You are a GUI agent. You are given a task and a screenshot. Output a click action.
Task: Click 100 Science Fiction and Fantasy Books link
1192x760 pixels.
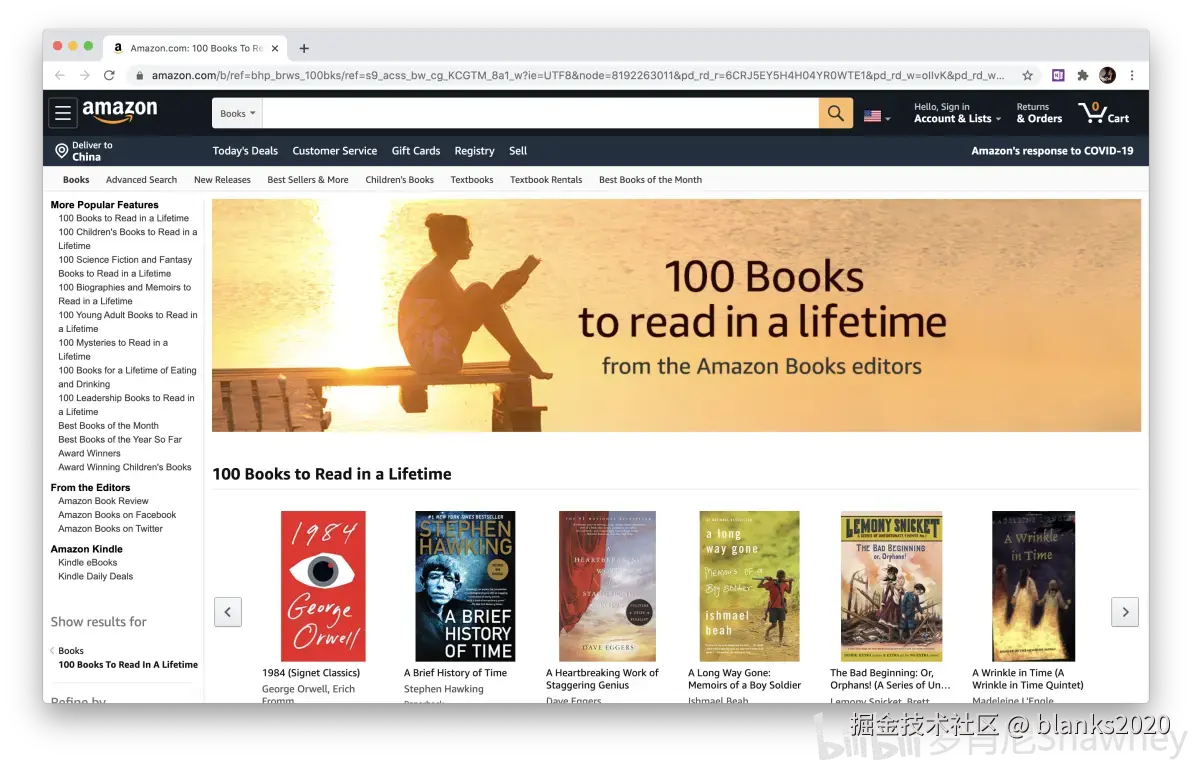click(x=125, y=267)
